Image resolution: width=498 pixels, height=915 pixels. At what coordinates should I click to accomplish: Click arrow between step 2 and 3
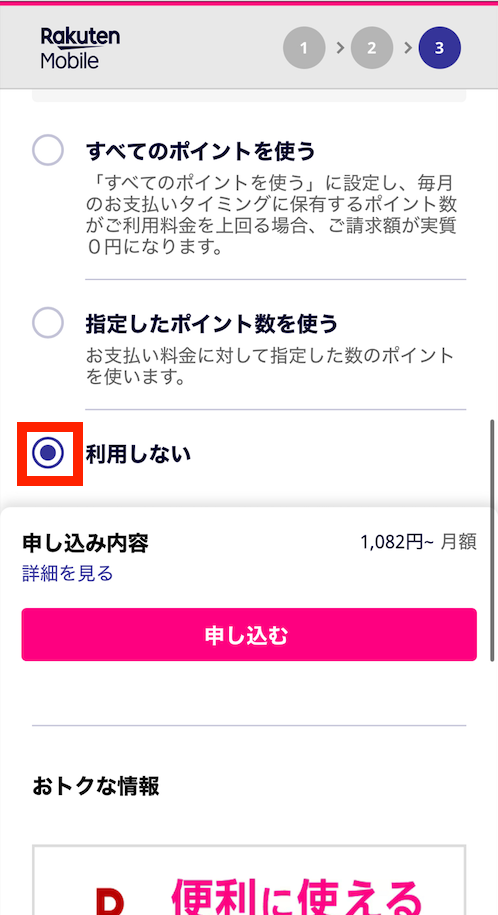point(408,48)
